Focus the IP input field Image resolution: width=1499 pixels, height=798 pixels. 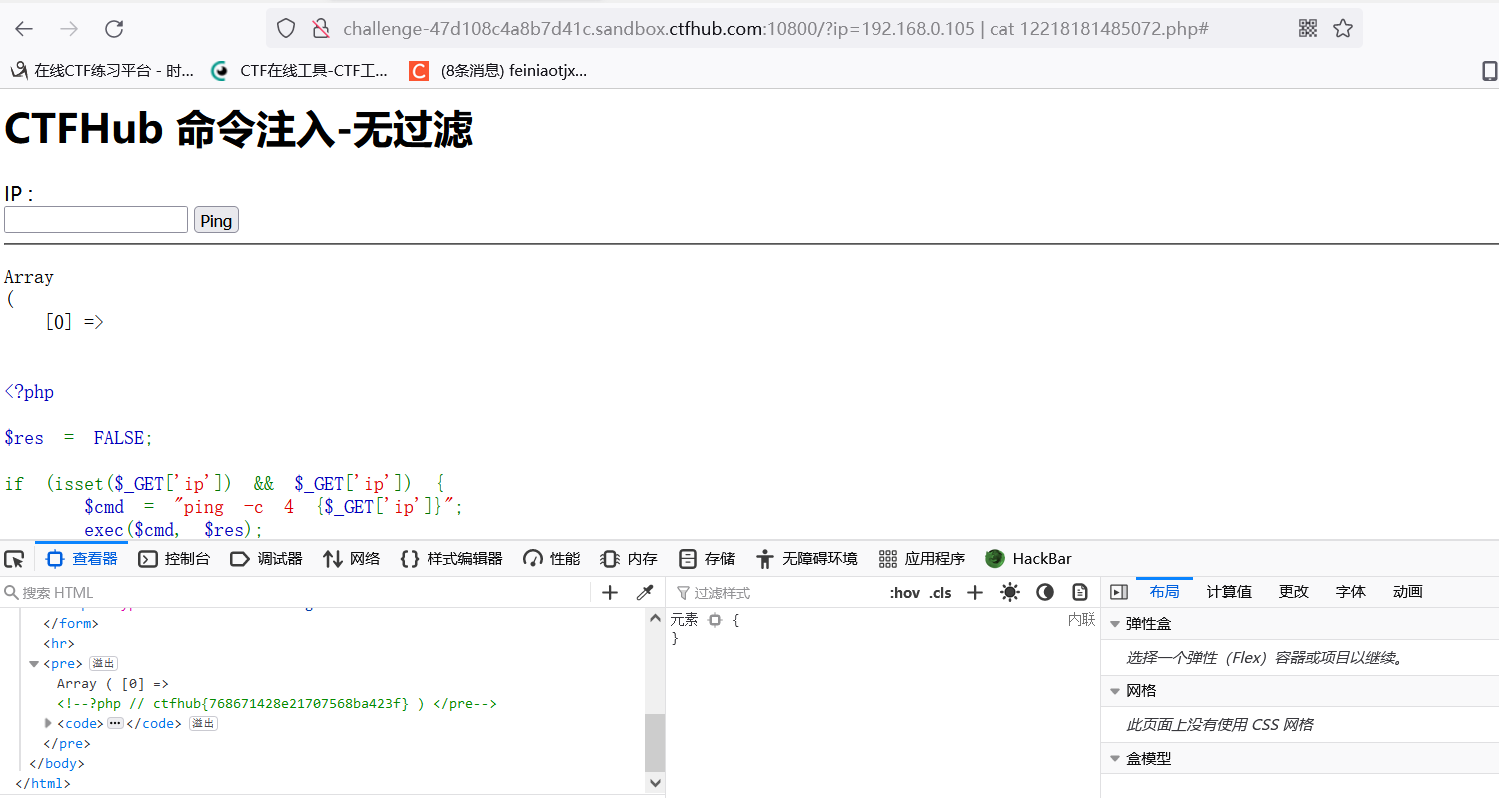click(x=96, y=220)
